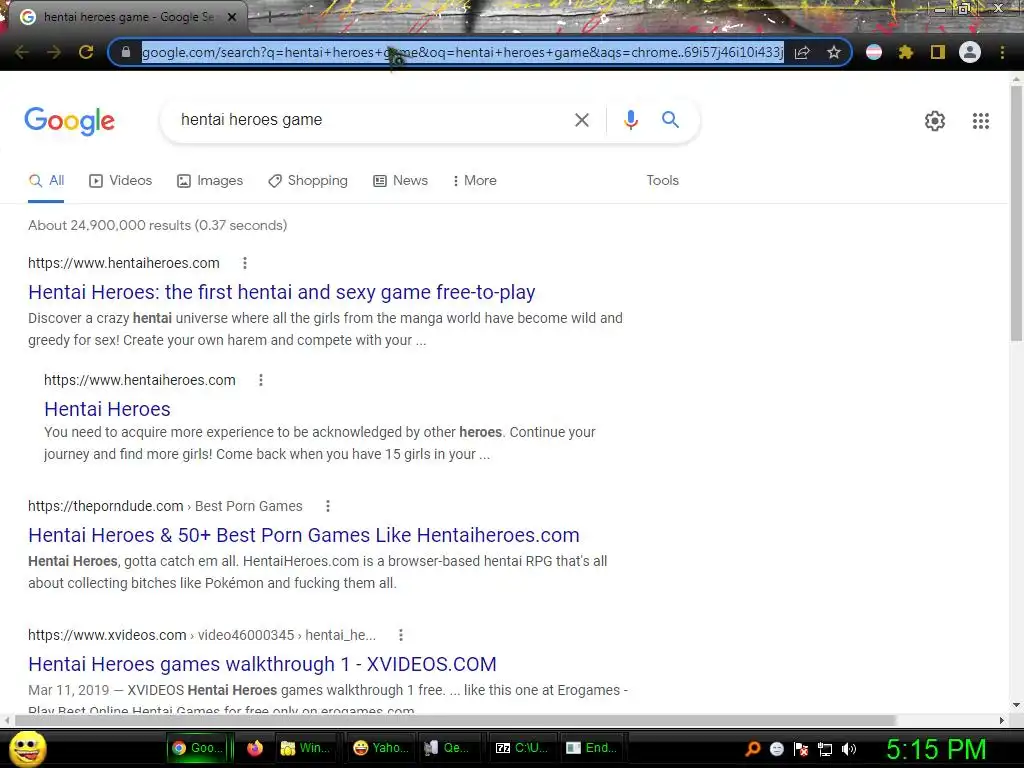Open options for first hentaiheroes.com result
This screenshot has width=1024, height=768.
tap(245, 263)
